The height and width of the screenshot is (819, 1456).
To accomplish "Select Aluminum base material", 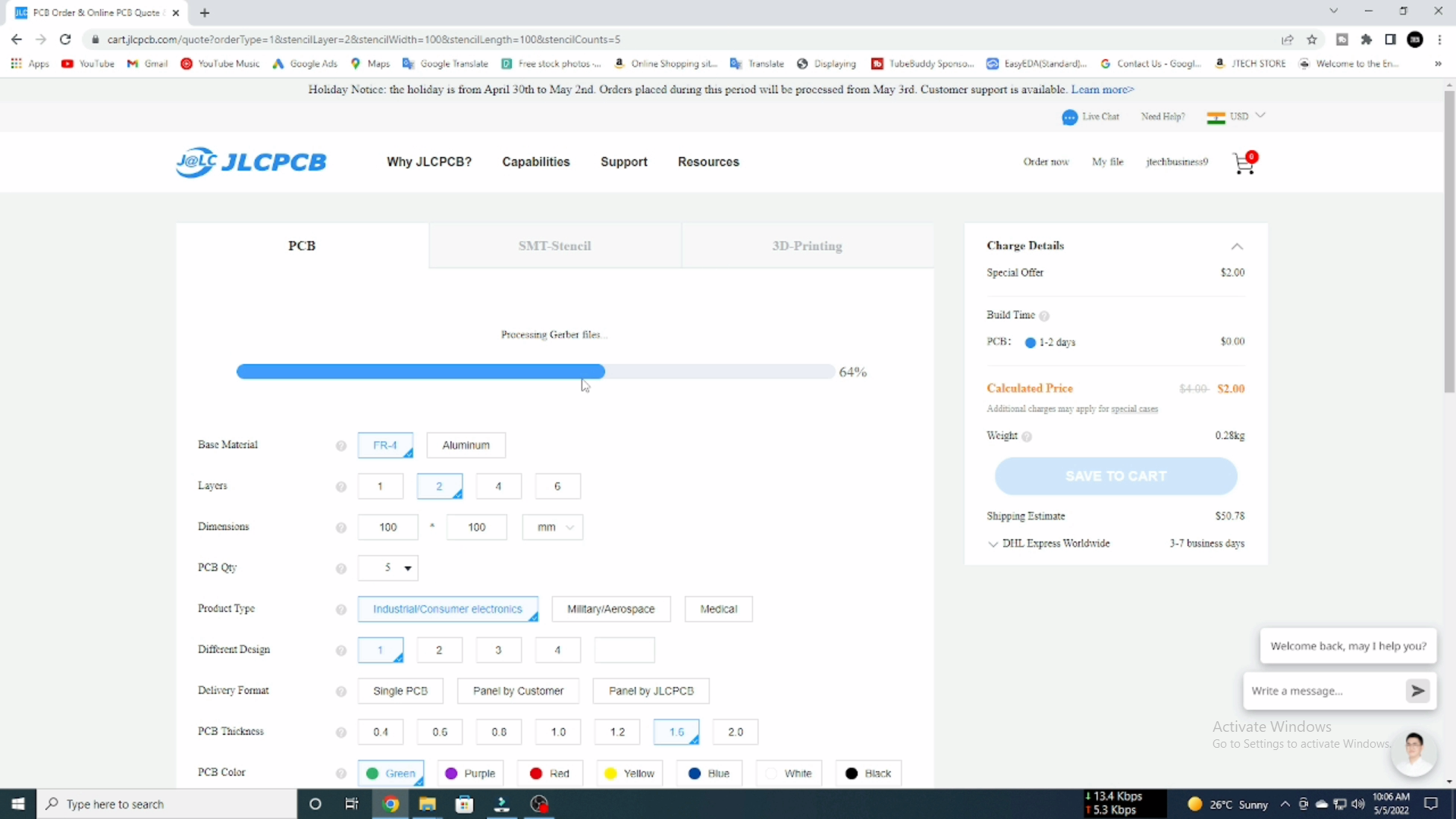I will point(466,445).
